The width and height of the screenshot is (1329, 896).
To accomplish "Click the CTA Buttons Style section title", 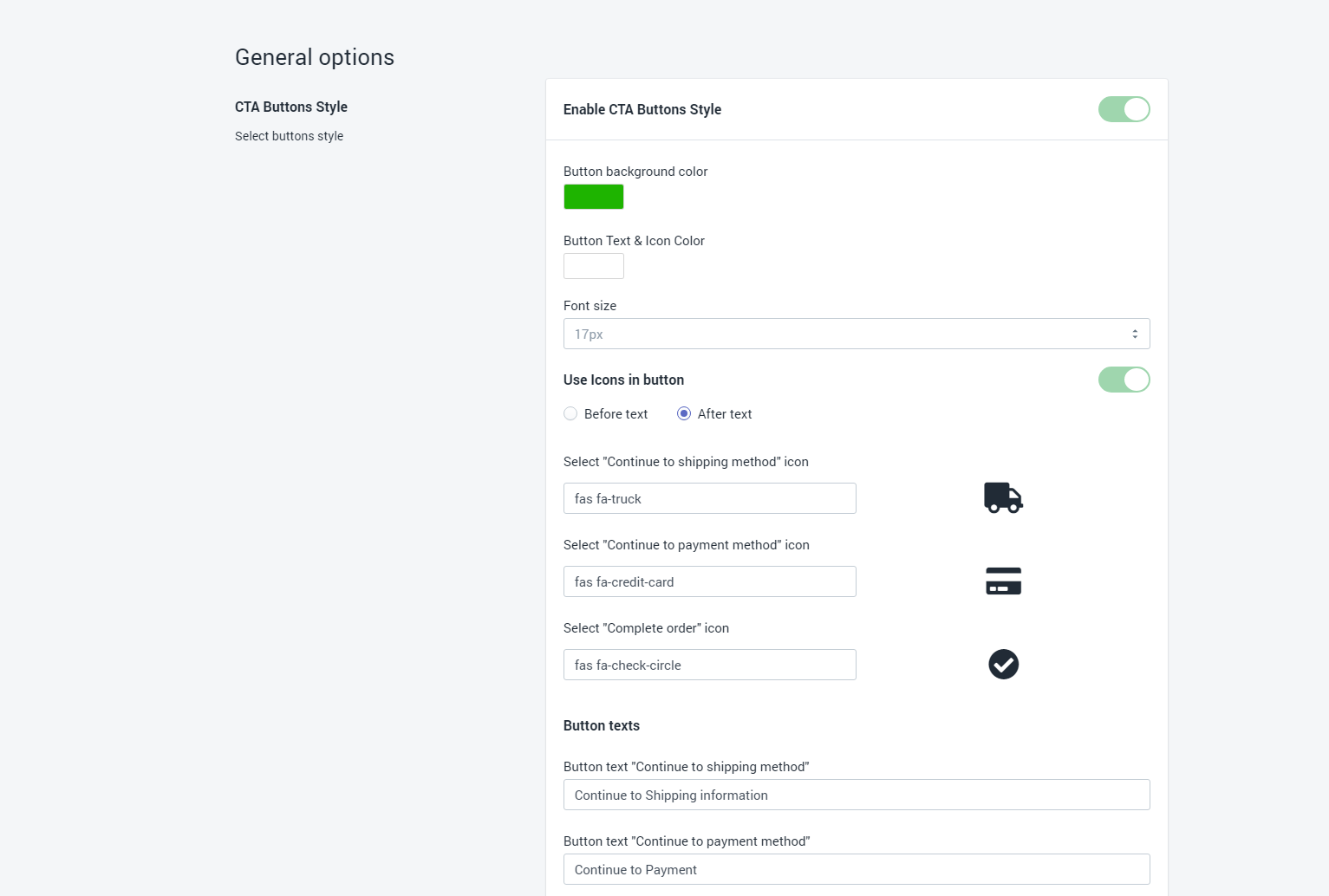I will coord(291,107).
